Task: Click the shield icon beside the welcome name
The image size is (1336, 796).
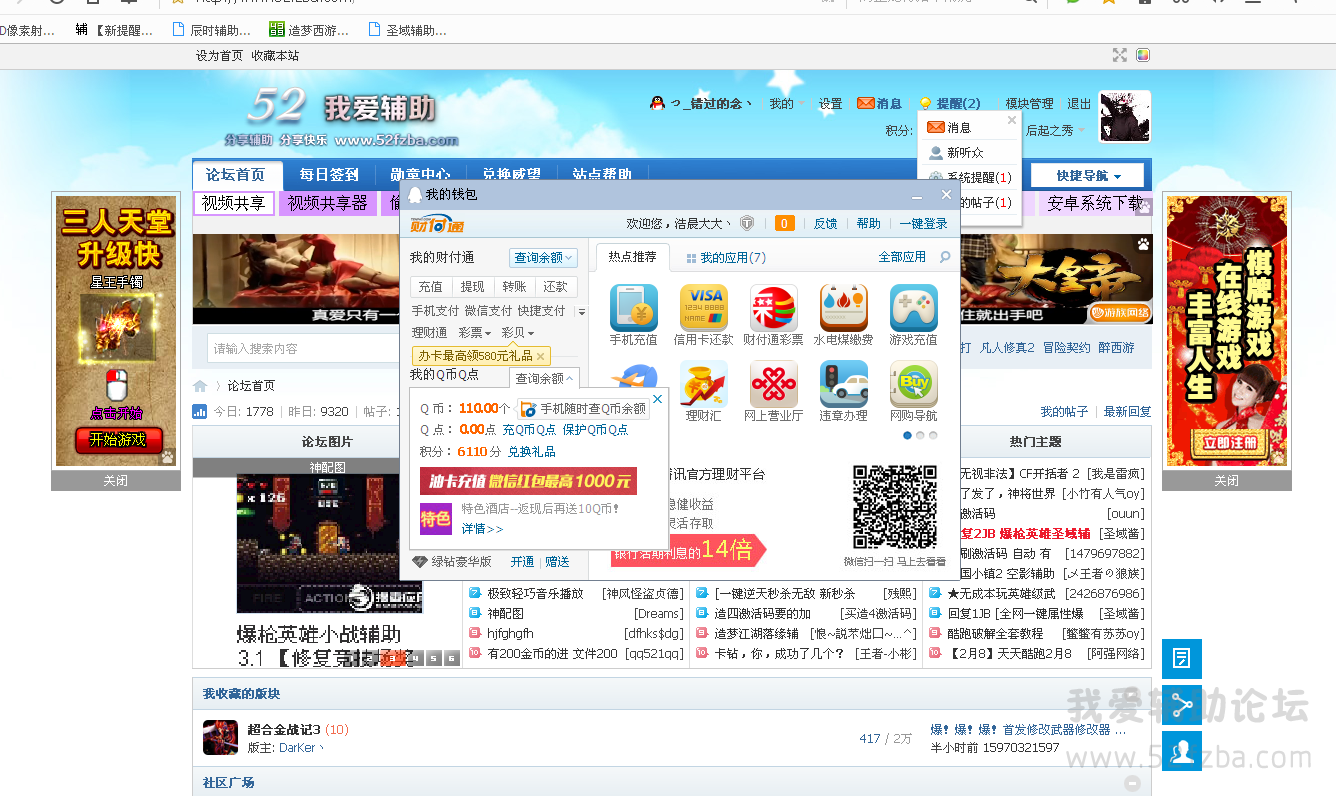Action: 746,223
